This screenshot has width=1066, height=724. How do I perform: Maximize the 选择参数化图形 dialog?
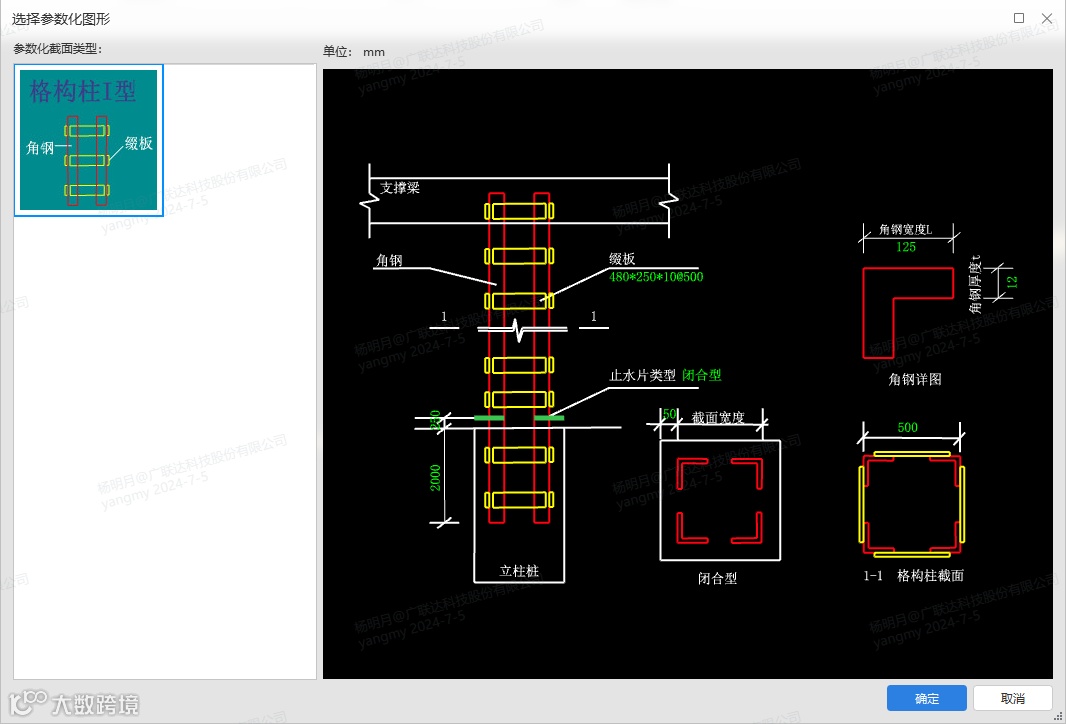(1018, 18)
